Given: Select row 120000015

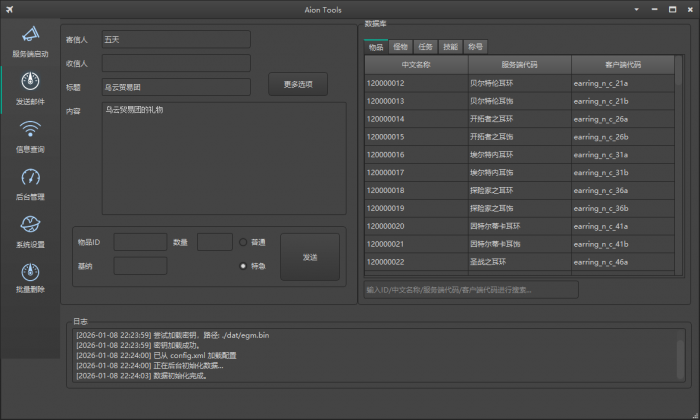Looking at the screenshot, I should click(x=519, y=137).
